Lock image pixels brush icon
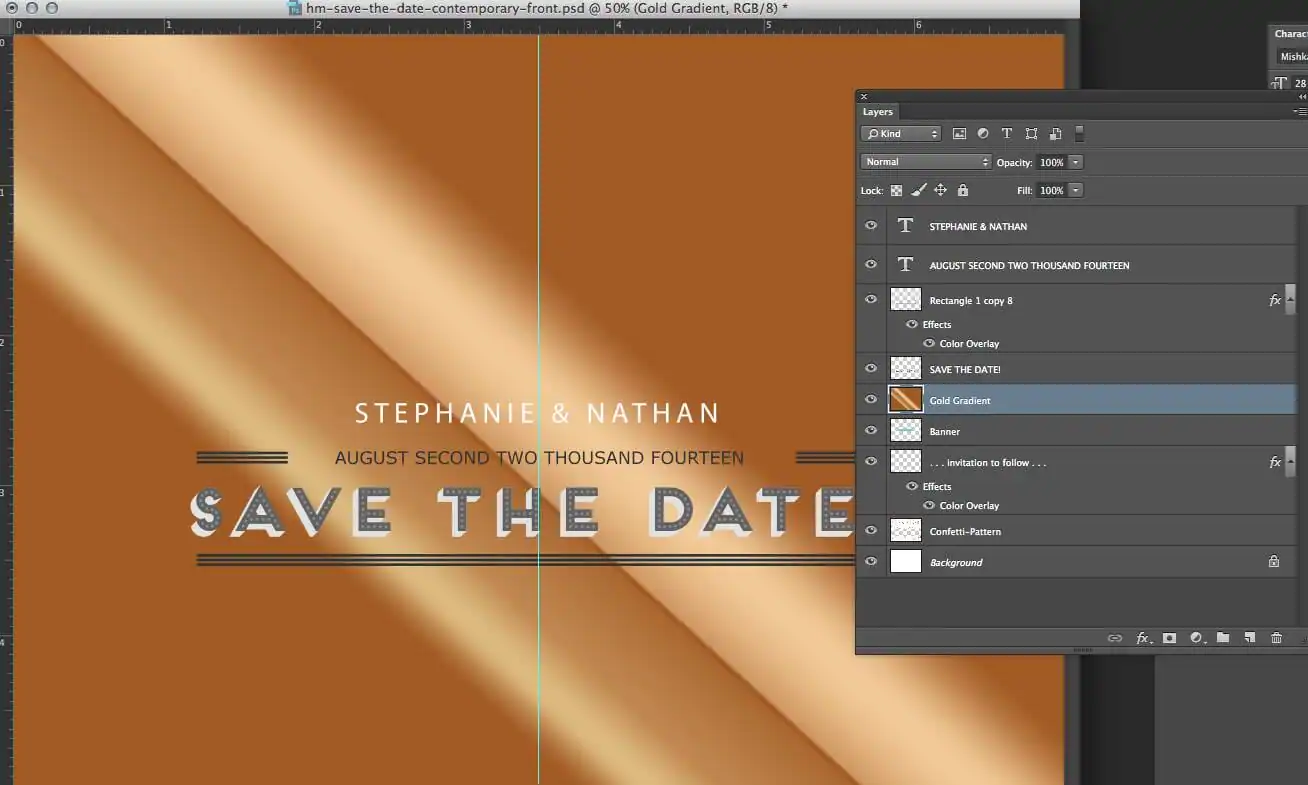This screenshot has width=1308, height=785. 918,190
